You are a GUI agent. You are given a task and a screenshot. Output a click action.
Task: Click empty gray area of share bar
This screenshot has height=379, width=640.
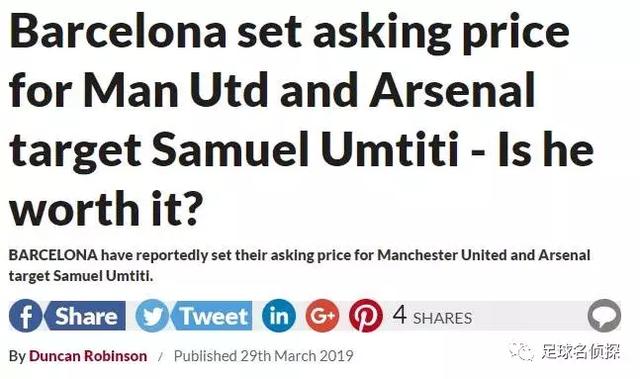(531, 316)
